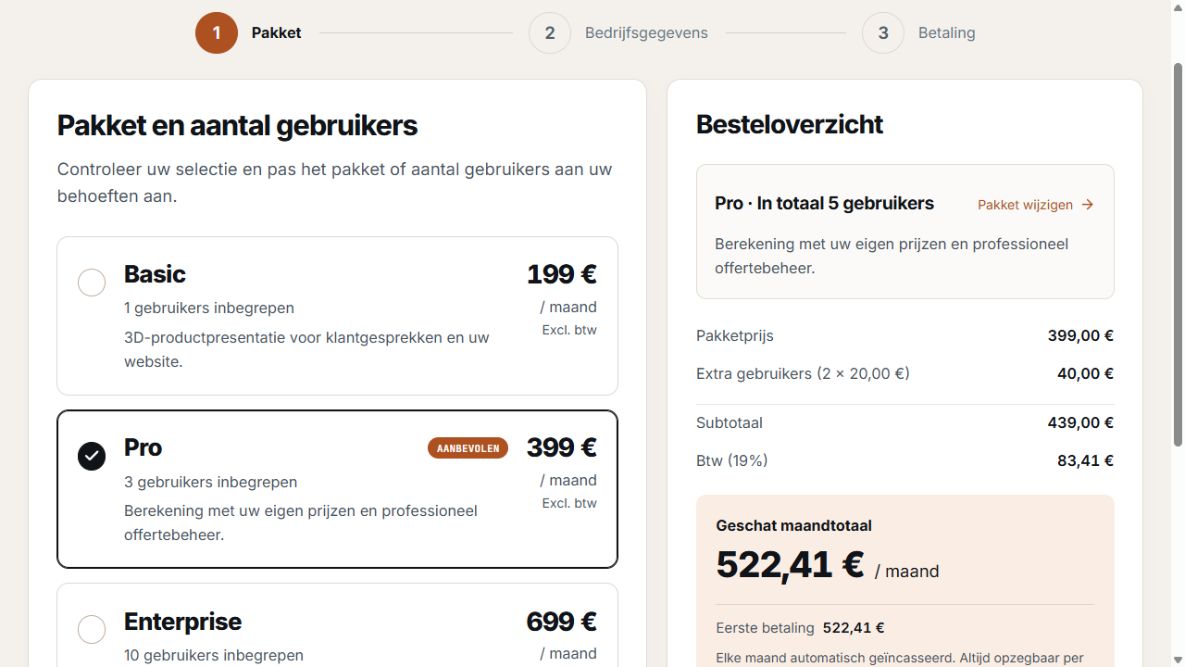
Task: Click the 'Pro' package title
Action: point(143,447)
